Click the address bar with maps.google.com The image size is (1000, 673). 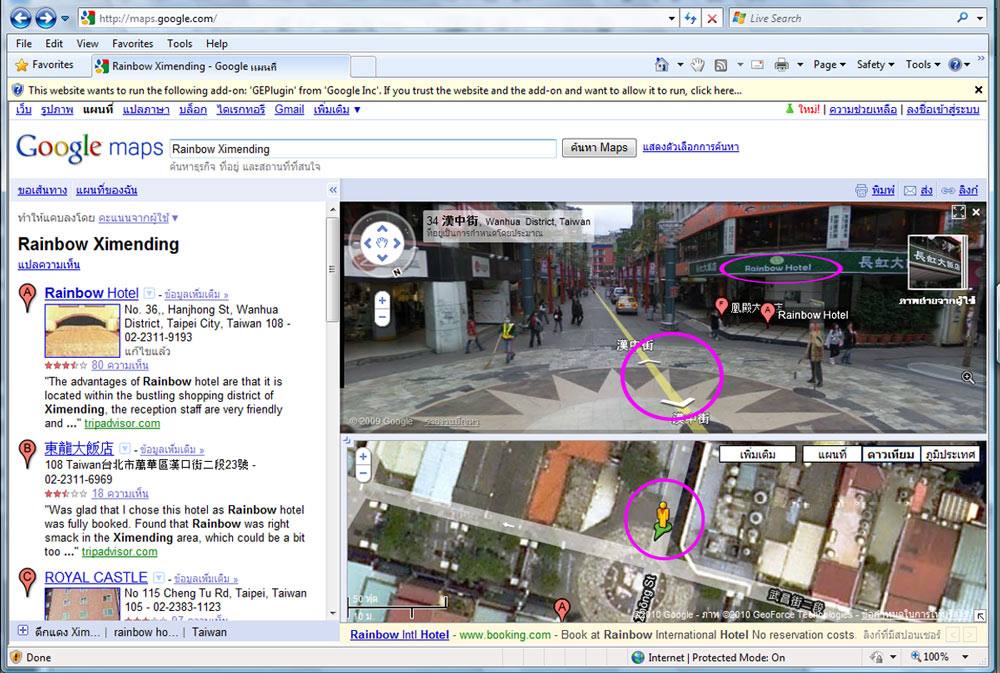pos(376,18)
